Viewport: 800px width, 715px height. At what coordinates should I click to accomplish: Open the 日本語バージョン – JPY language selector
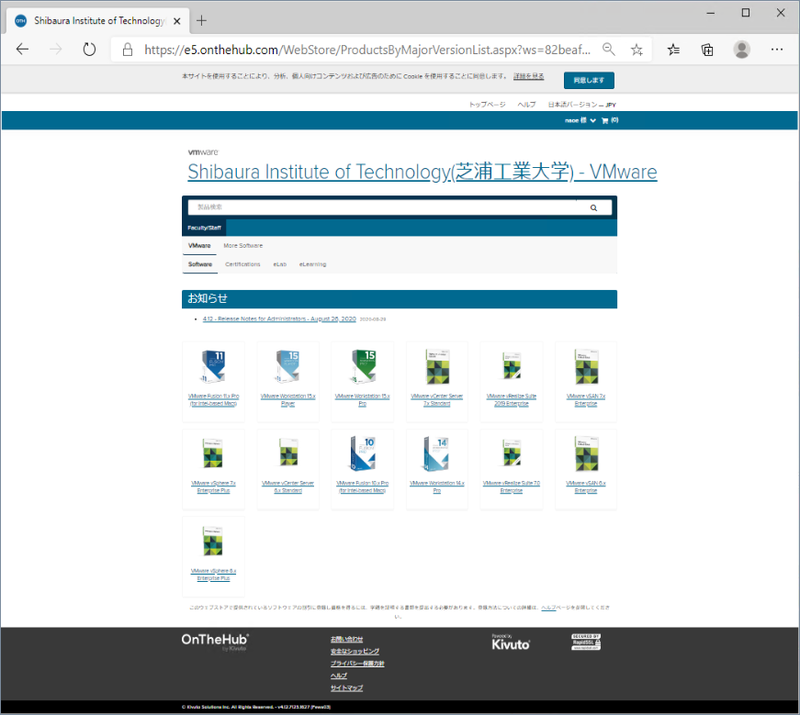coord(582,105)
